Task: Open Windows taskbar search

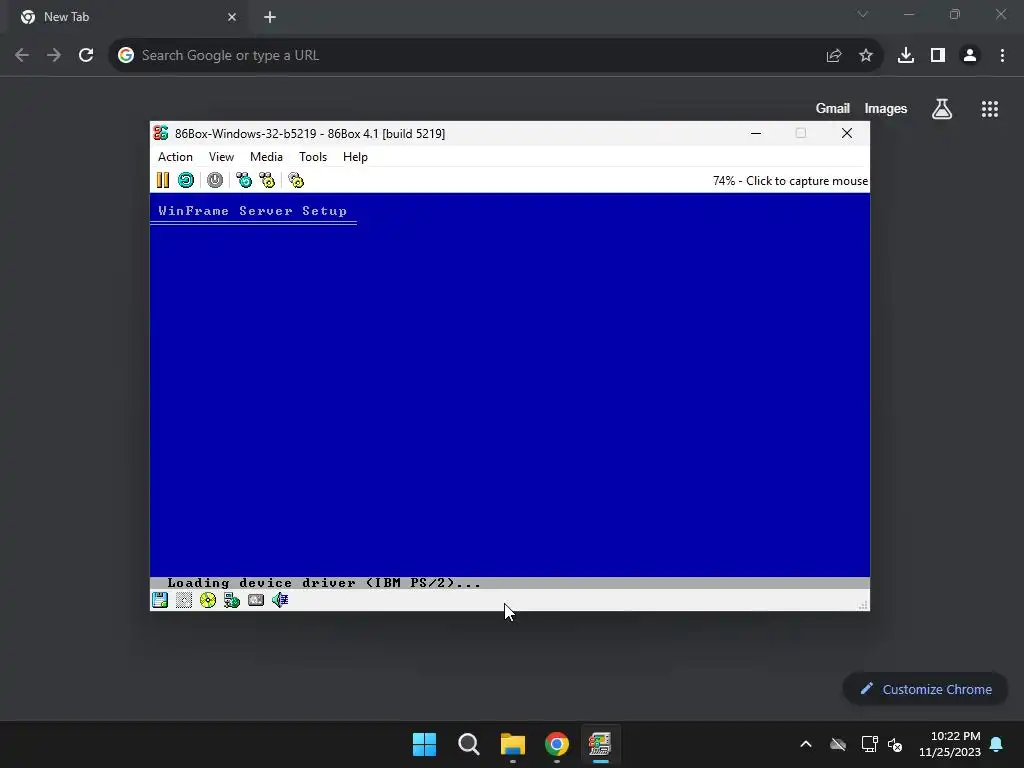Action: coord(469,744)
